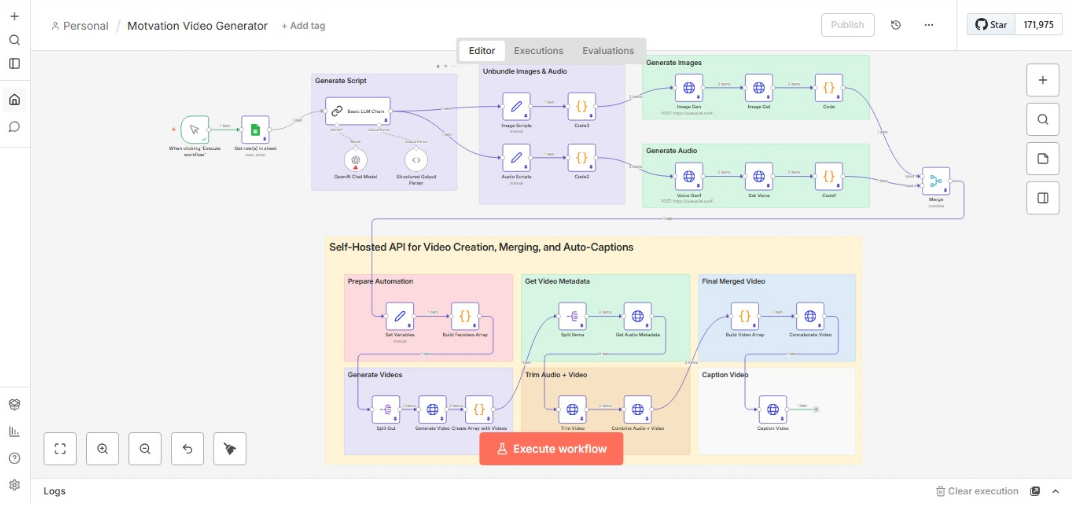Screen dimensions: 1078x510
Task: Open workflow version history
Action: 896,25
